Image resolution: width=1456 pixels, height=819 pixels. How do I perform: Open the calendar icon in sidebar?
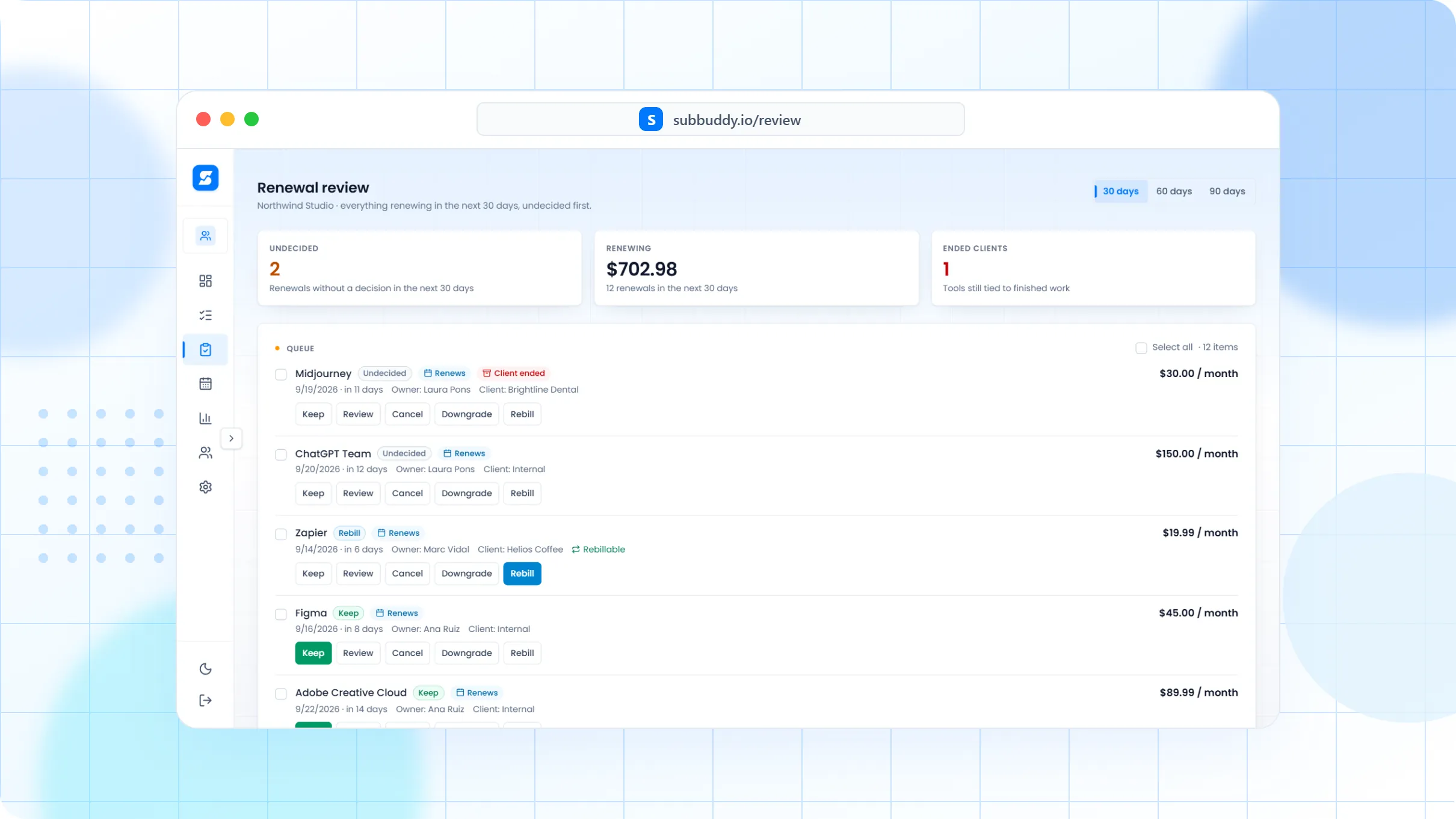[x=205, y=384]
